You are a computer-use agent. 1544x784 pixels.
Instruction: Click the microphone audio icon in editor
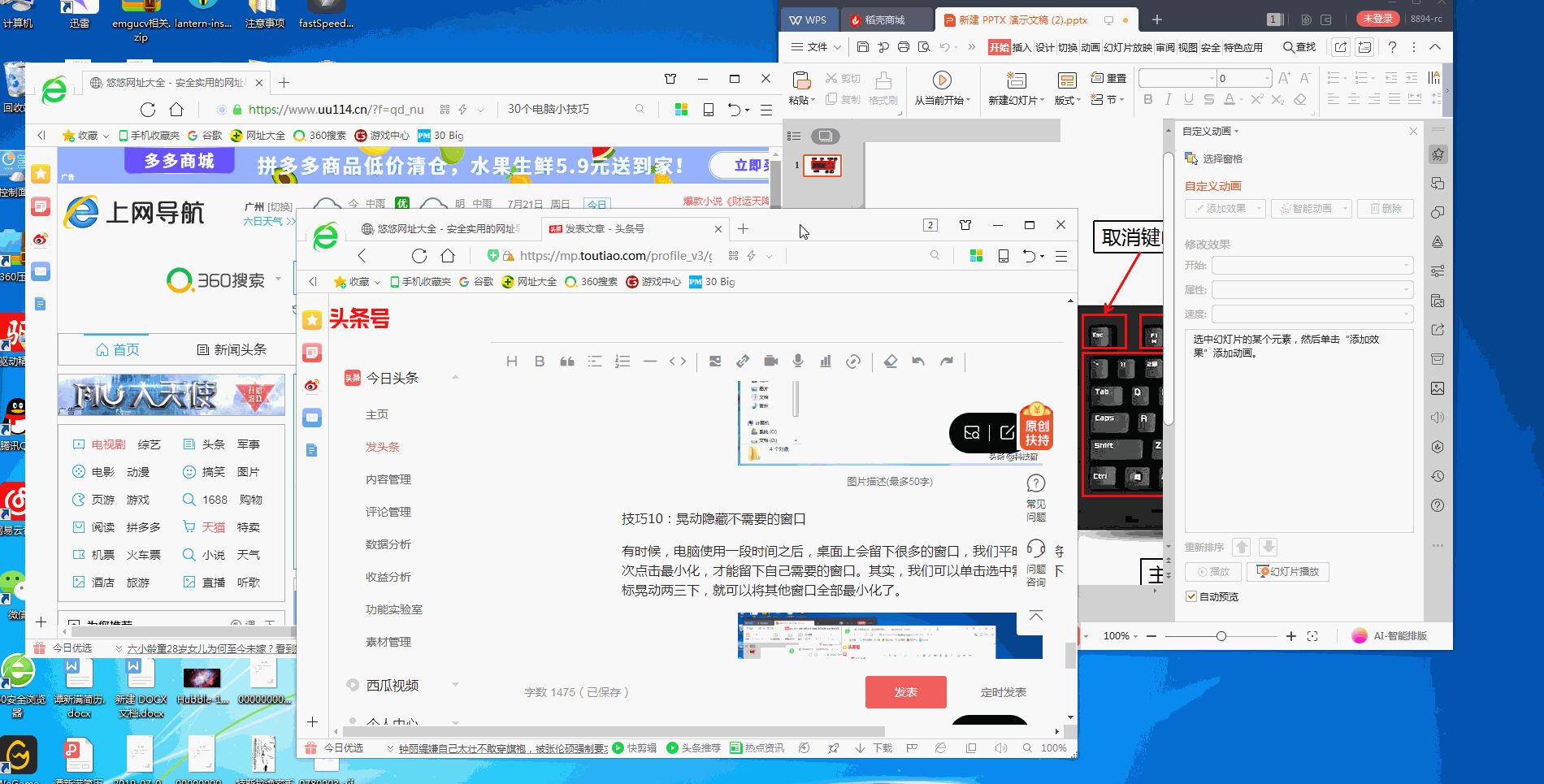tap(798, 362)
